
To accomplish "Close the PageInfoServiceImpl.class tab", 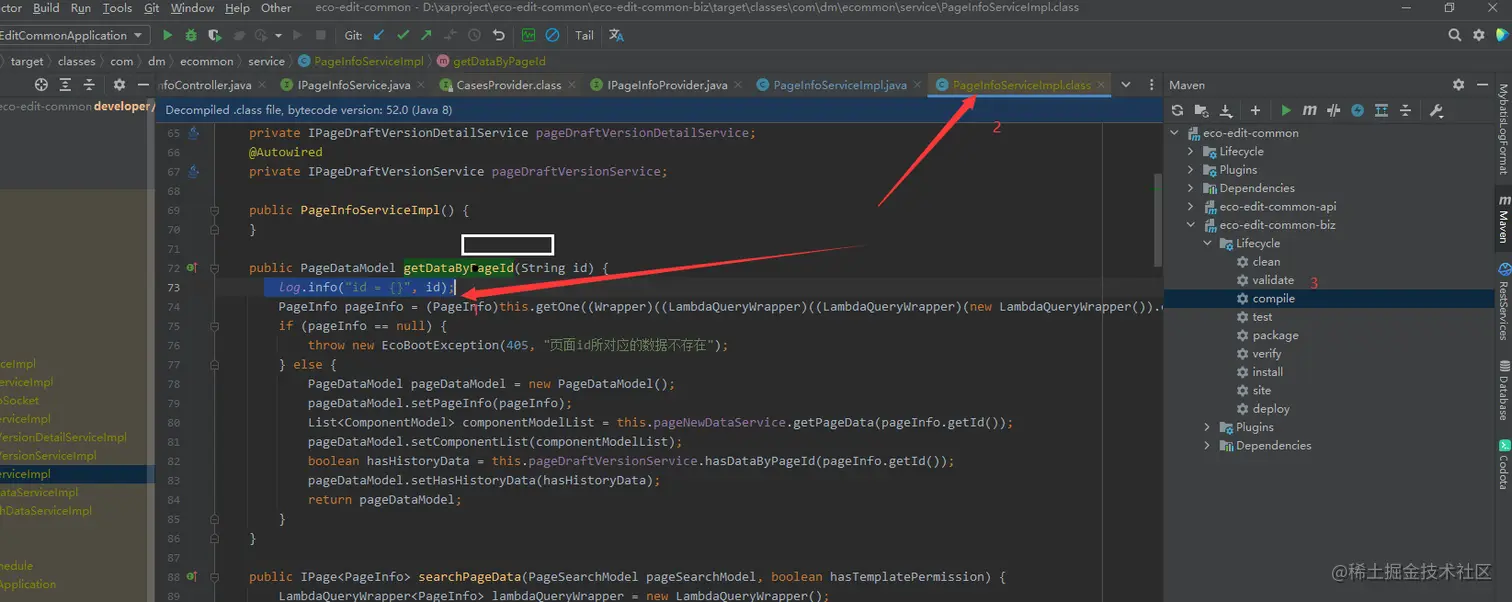I will (1101, 86).
